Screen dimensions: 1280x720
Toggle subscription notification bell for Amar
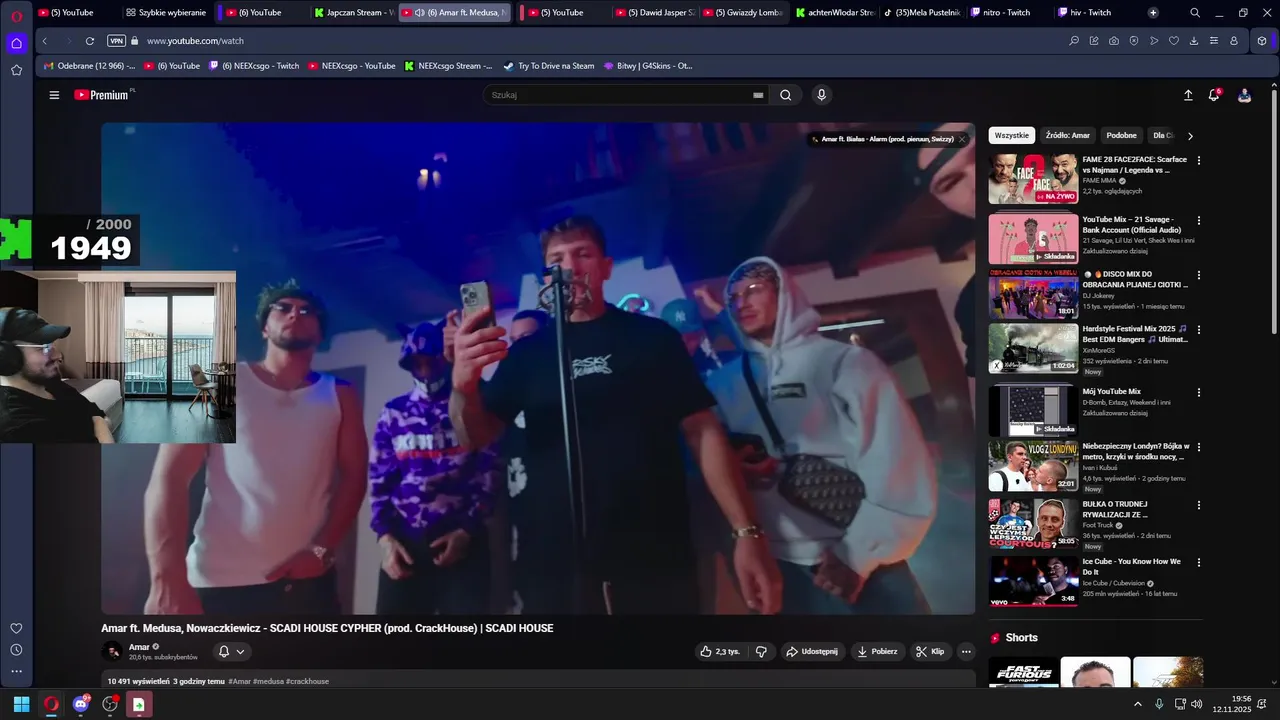click(x=231, y=651)
